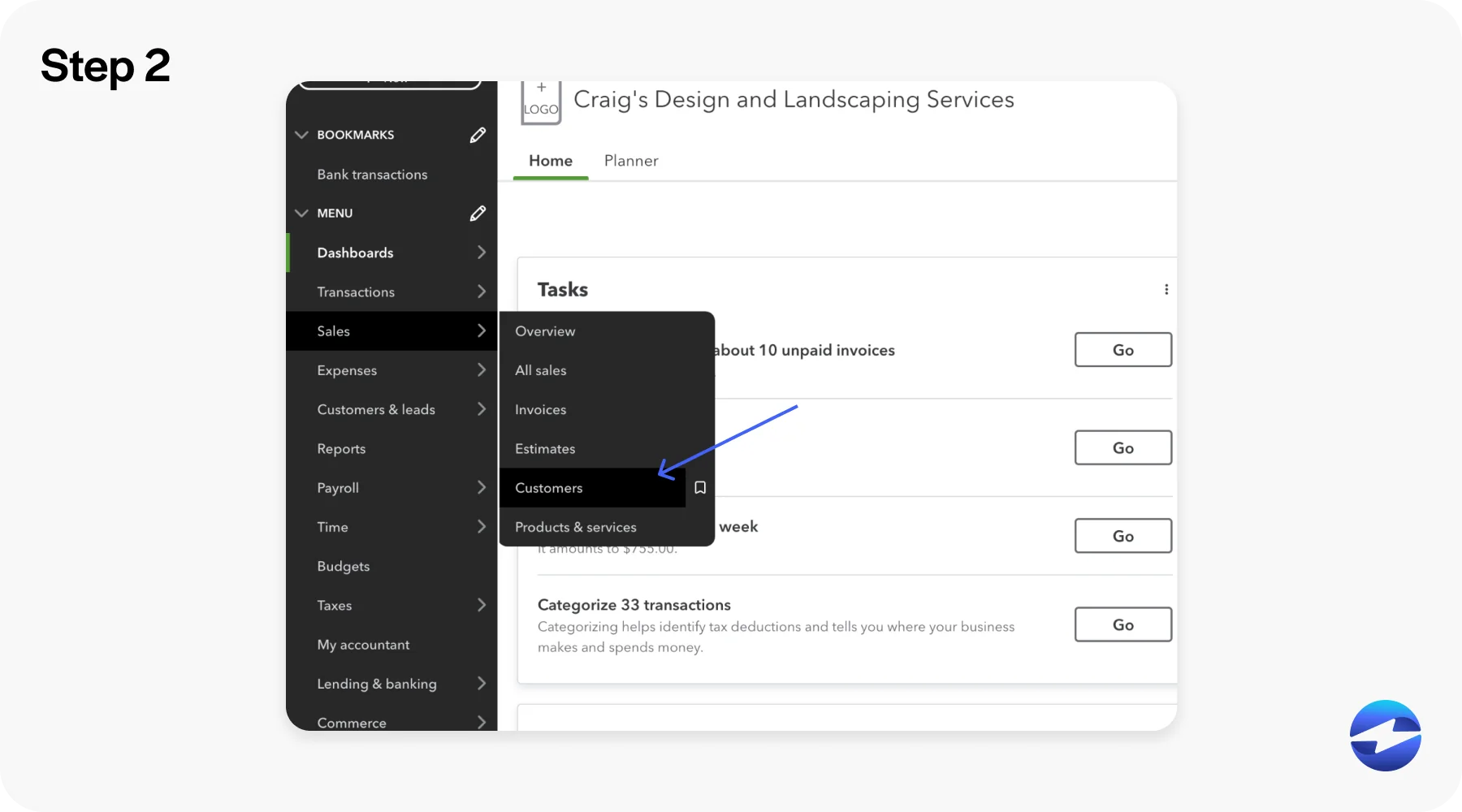Screen dimensions: 1462x812
Task: Expand the Time submenu arrow
Action: [x=482, y=527]
